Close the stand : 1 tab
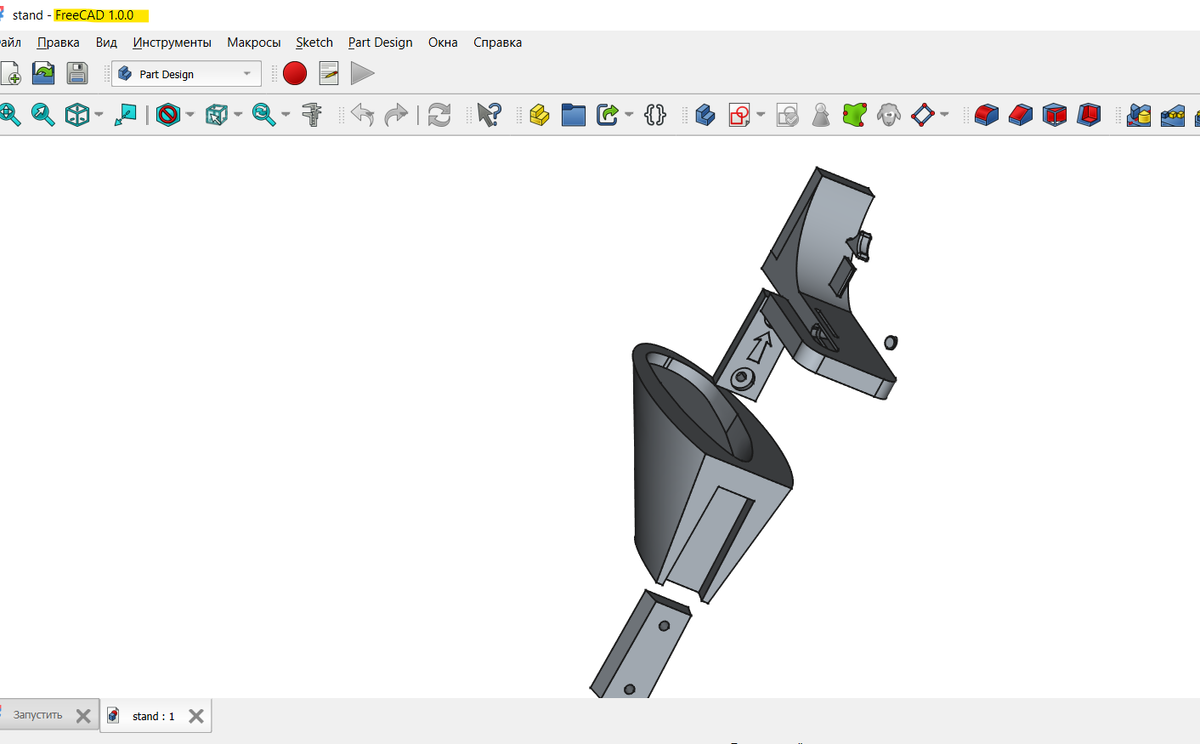Screen dimensions: 1200x744 click(x=196, y=716)
